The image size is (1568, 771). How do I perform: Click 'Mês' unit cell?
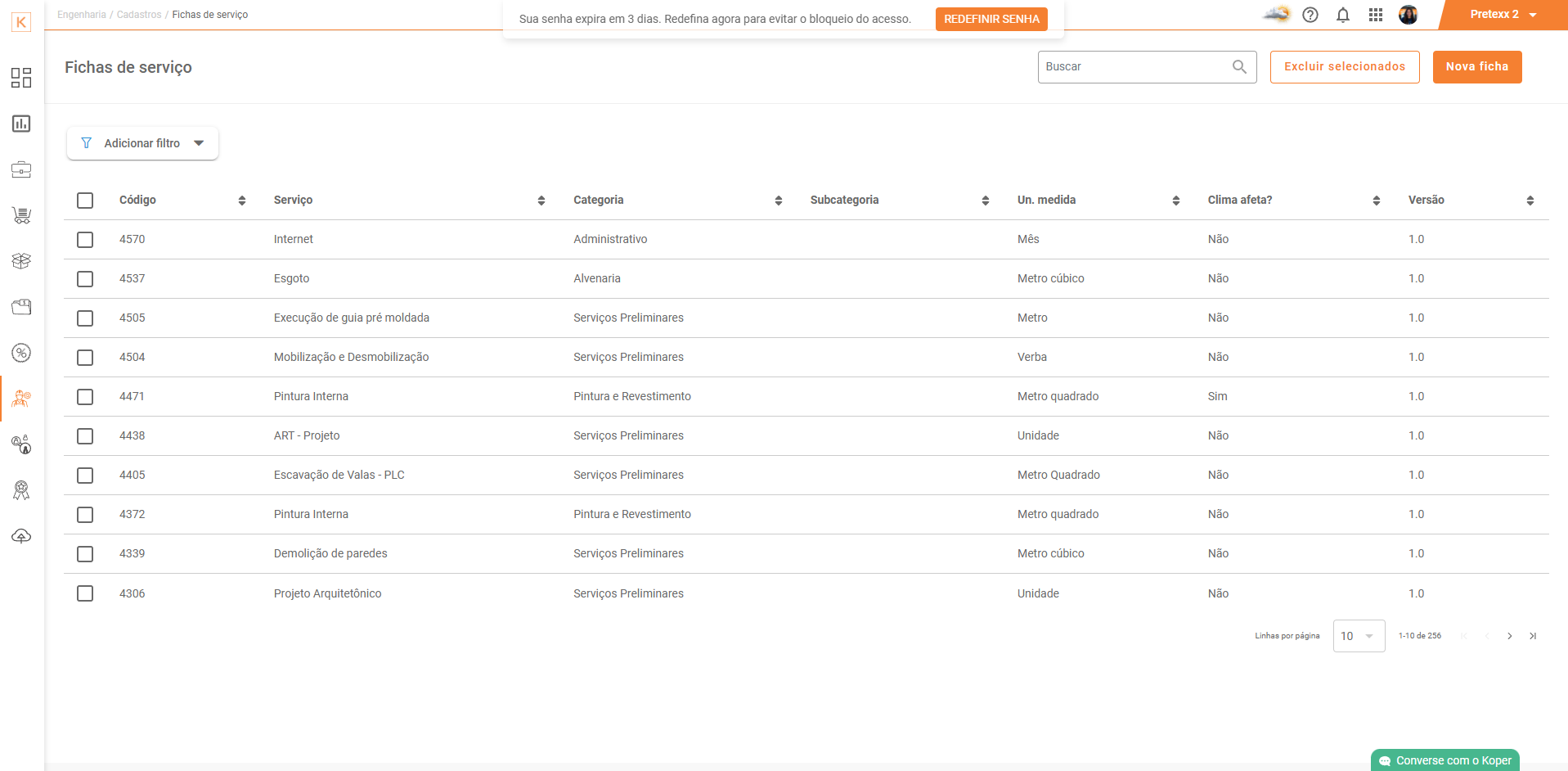1028,239
